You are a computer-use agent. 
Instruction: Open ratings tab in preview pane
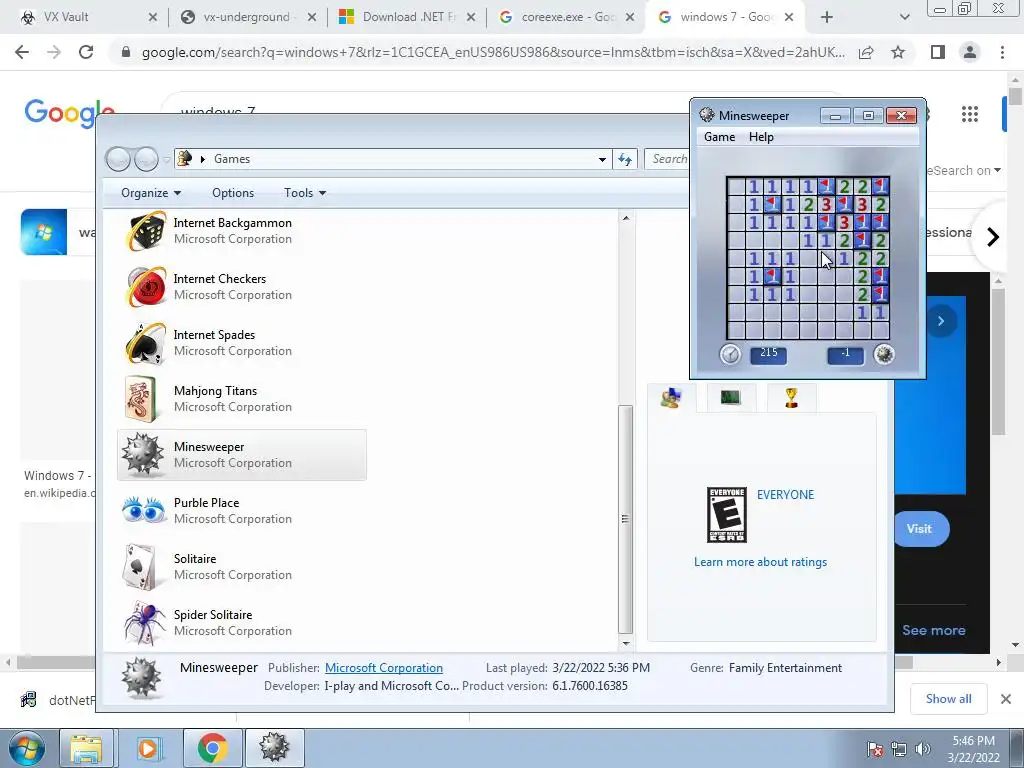pos(671,398)
